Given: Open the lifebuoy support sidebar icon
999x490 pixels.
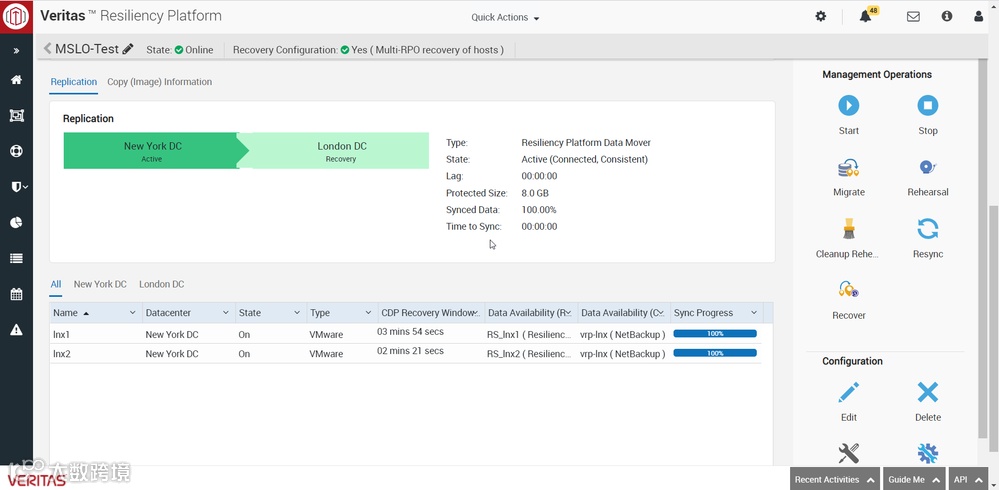Looking at the screenshot, I should point(16,151).
